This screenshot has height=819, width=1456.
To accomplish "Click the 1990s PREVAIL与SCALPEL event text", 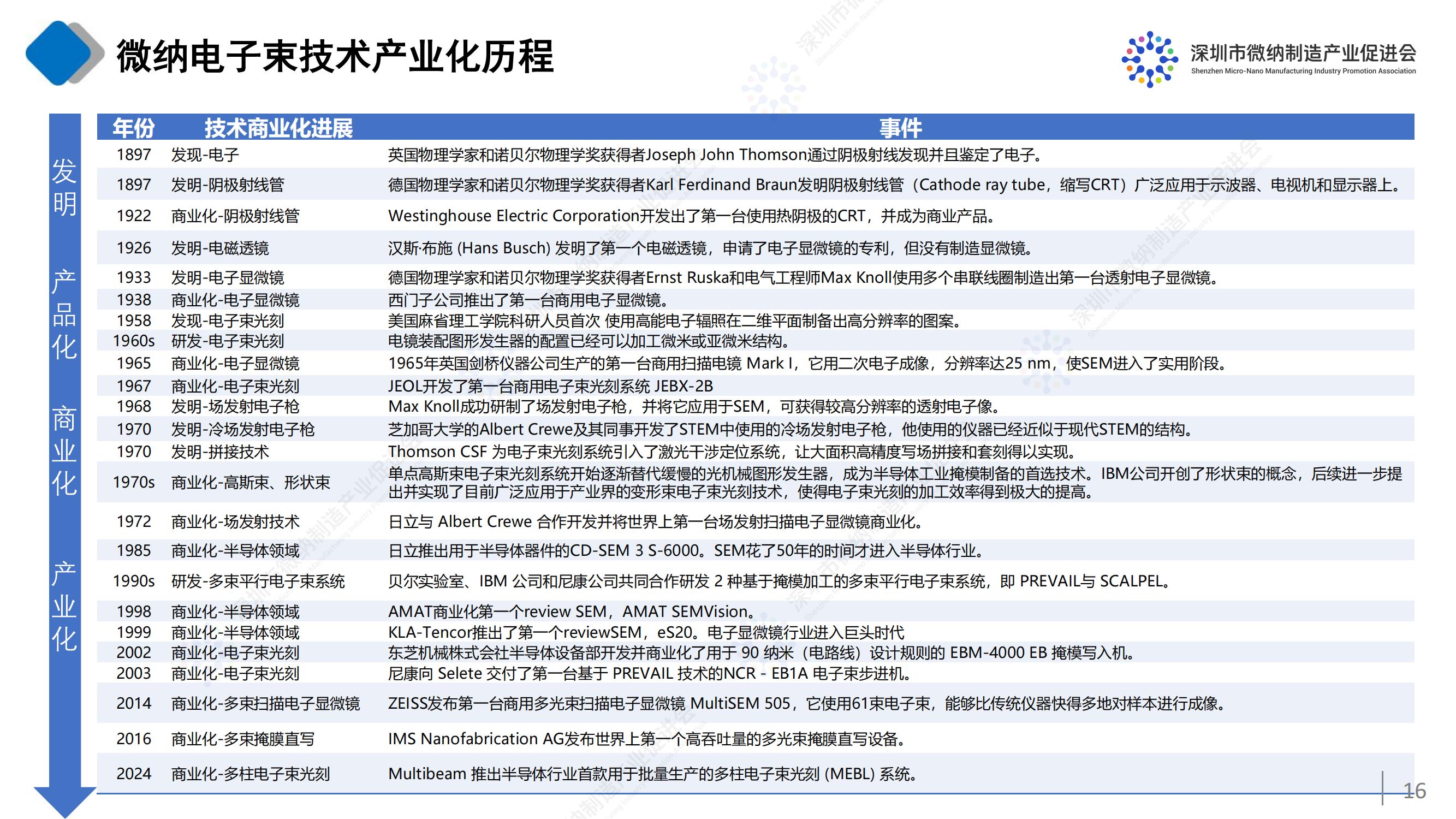I will [x=780, y=581].
